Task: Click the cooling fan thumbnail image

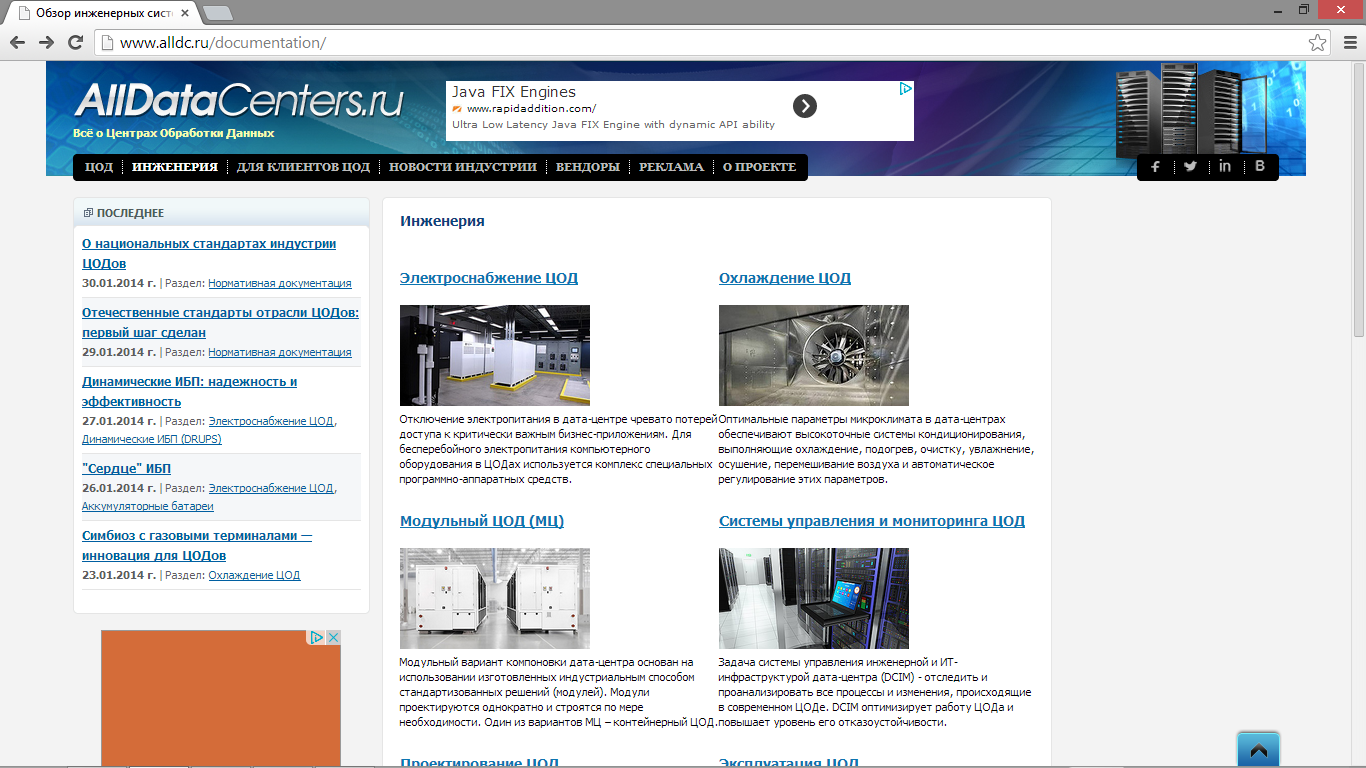Action: (x=814, y=355)
